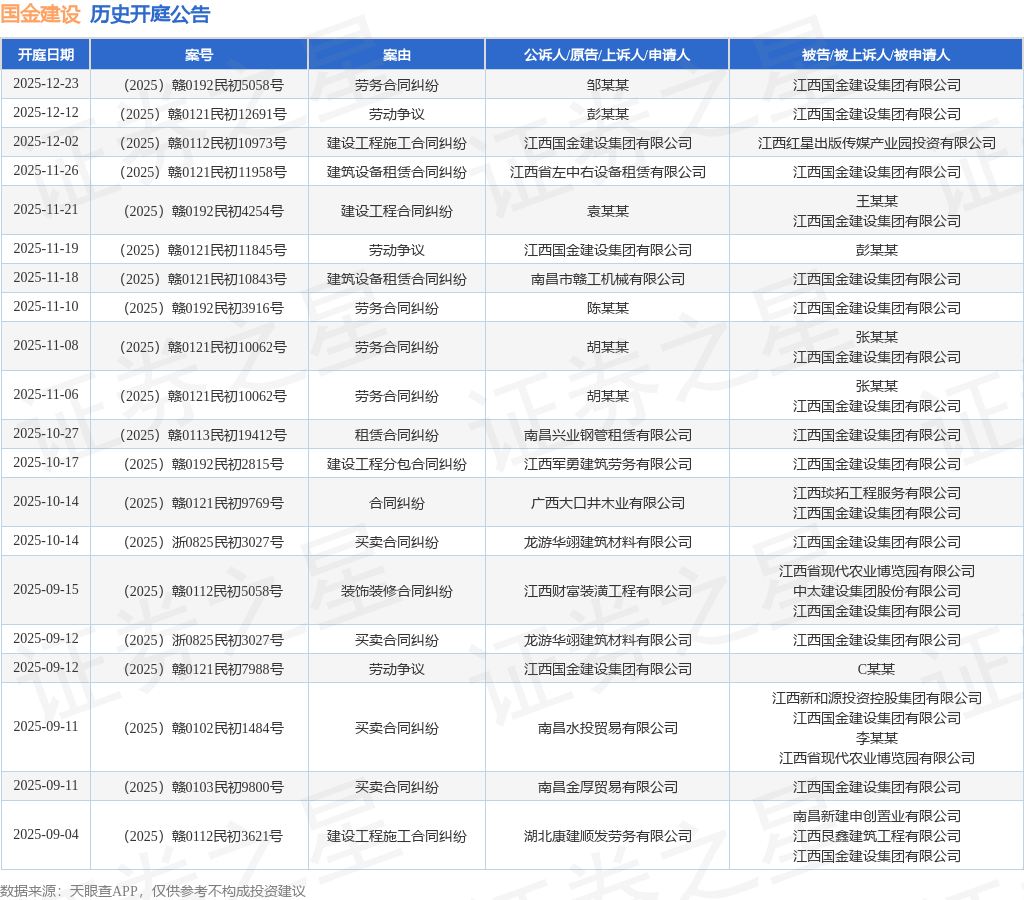Select defendant 江西艮鑫建筑工程有限公司

pos(876,836)
